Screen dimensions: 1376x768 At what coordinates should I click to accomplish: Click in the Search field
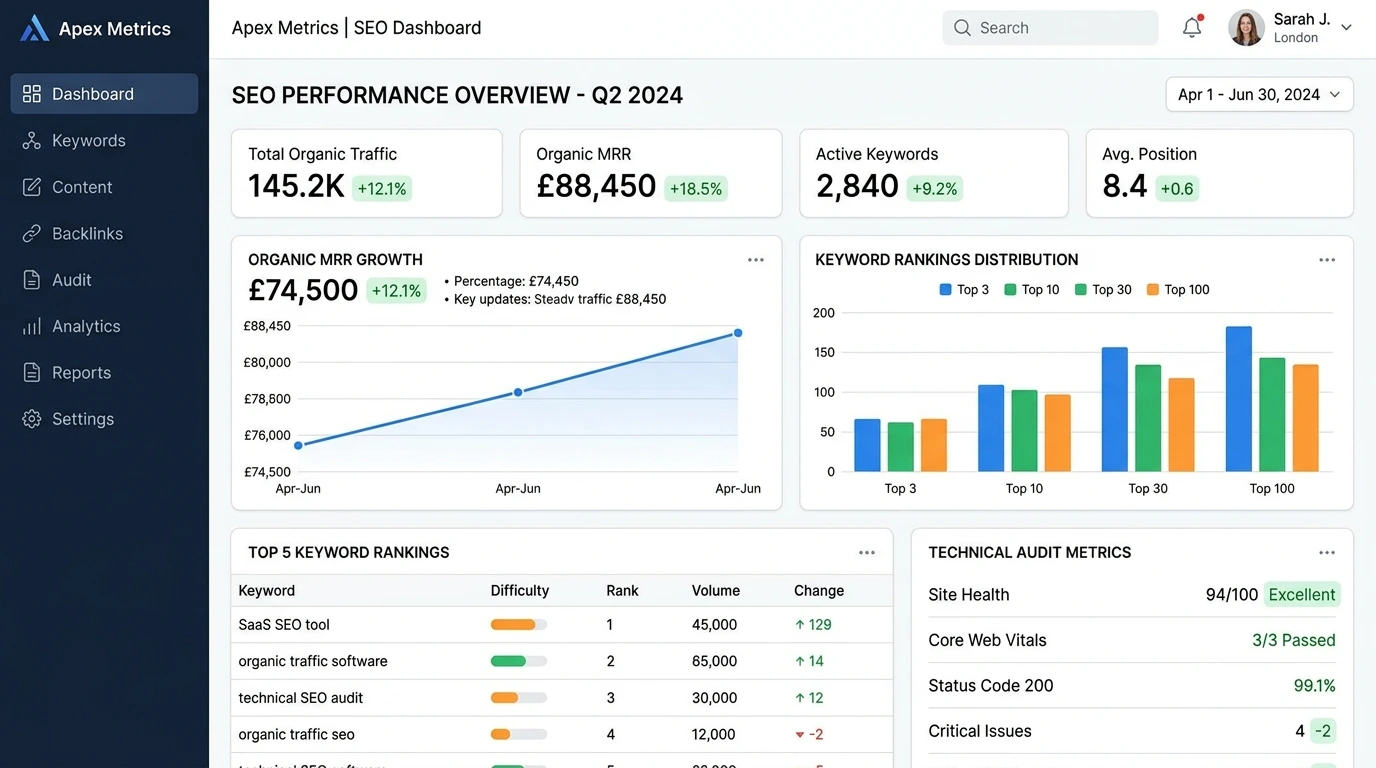pyautogui.click(x=1050, y=28)
